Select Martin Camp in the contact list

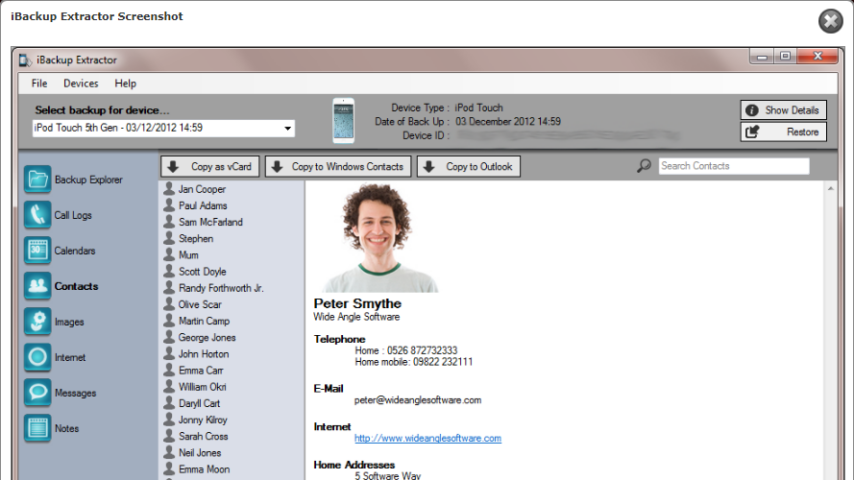[x=204, y=321]
